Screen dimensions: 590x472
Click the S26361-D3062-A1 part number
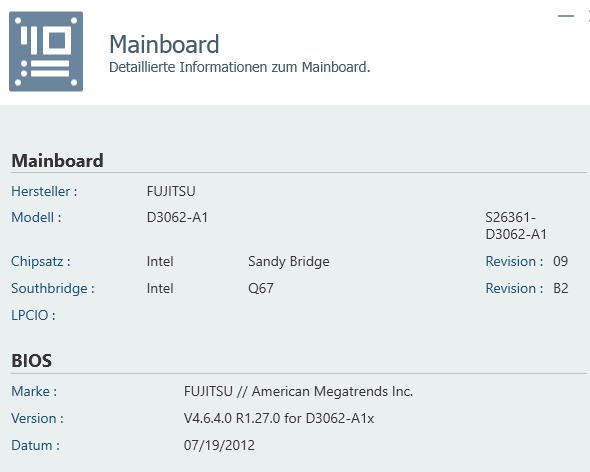click(516, 226)
